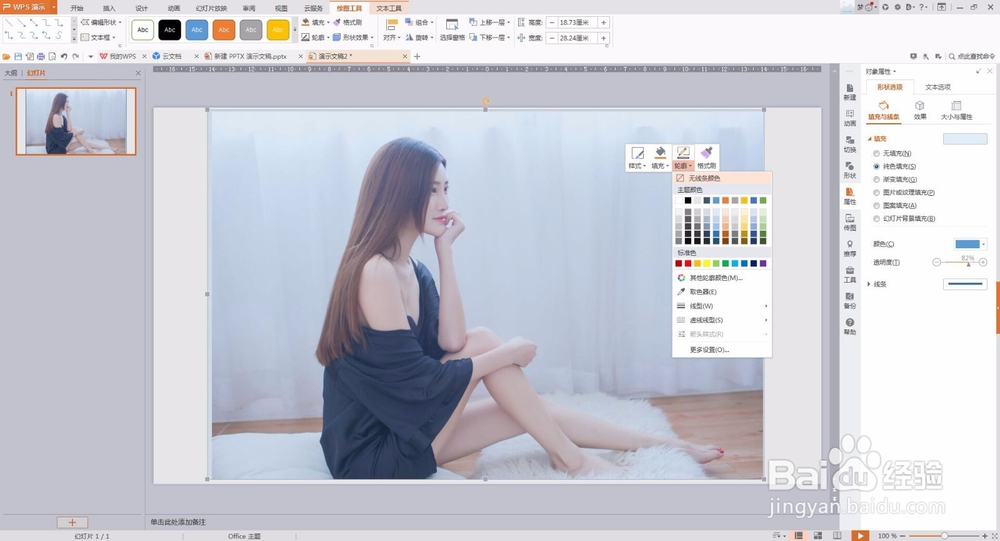The width and height of the screenshot is (1000, 541).
Task: Choose 取色器 eyedropper menu entry
Action: click(722, 292)
